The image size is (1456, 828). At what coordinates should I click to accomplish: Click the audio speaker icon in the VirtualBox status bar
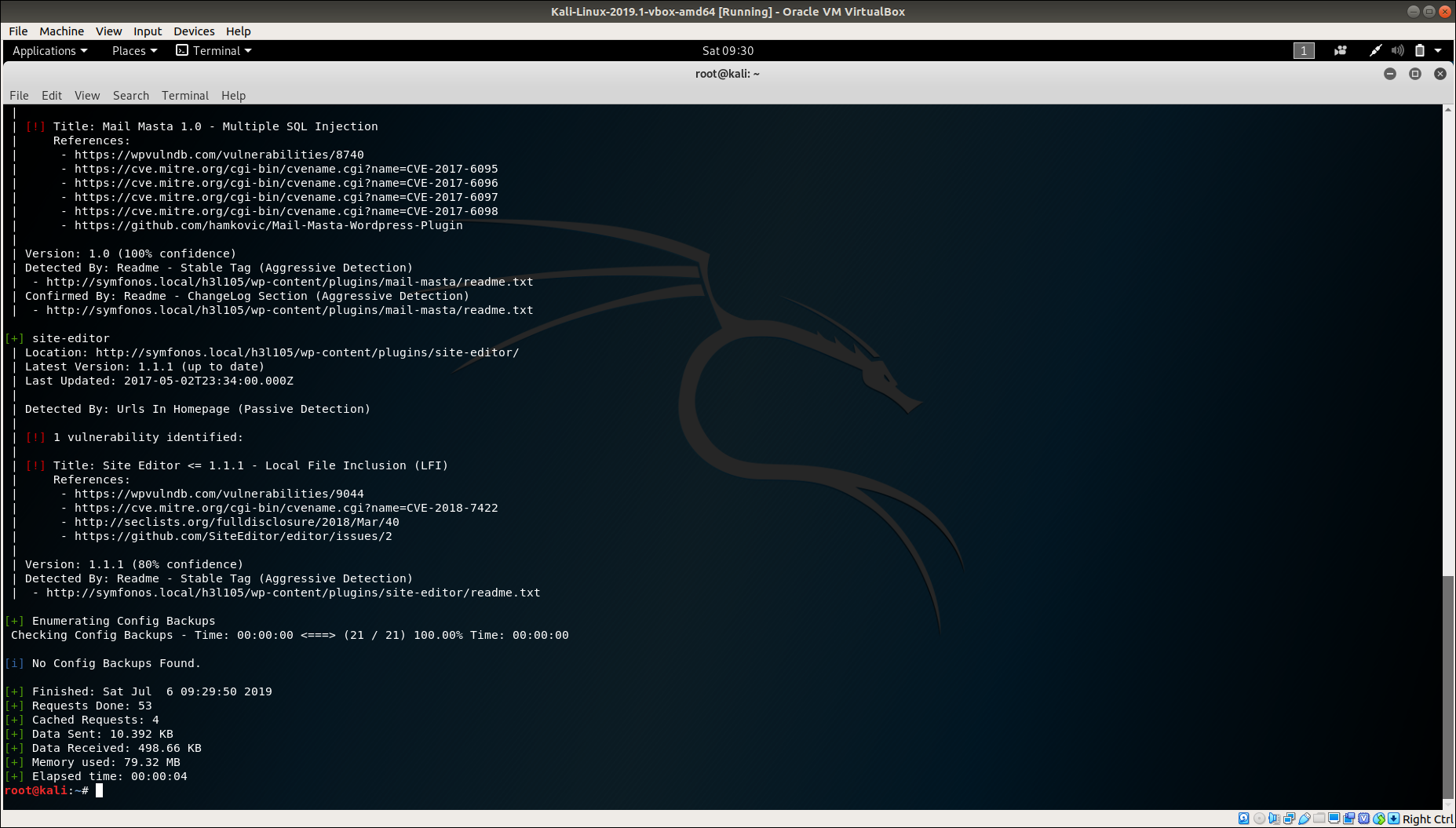(x=1274, y=819)
